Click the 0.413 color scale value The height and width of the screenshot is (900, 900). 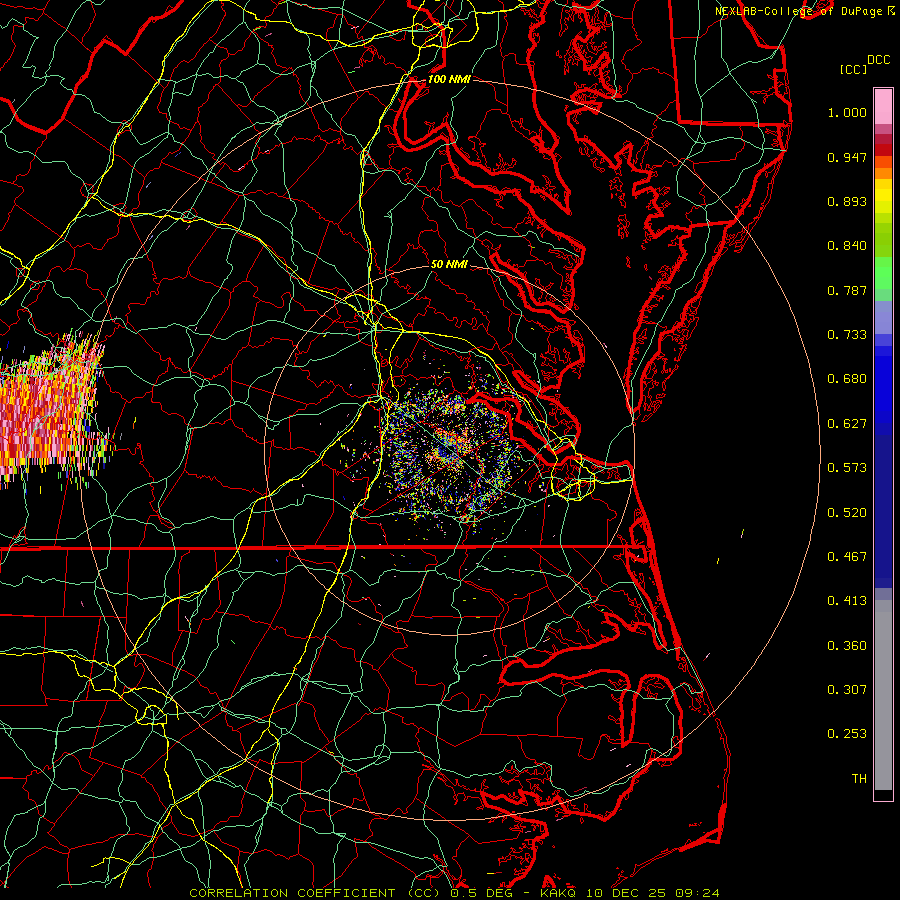pyautogui.click(x=847, y=601)
